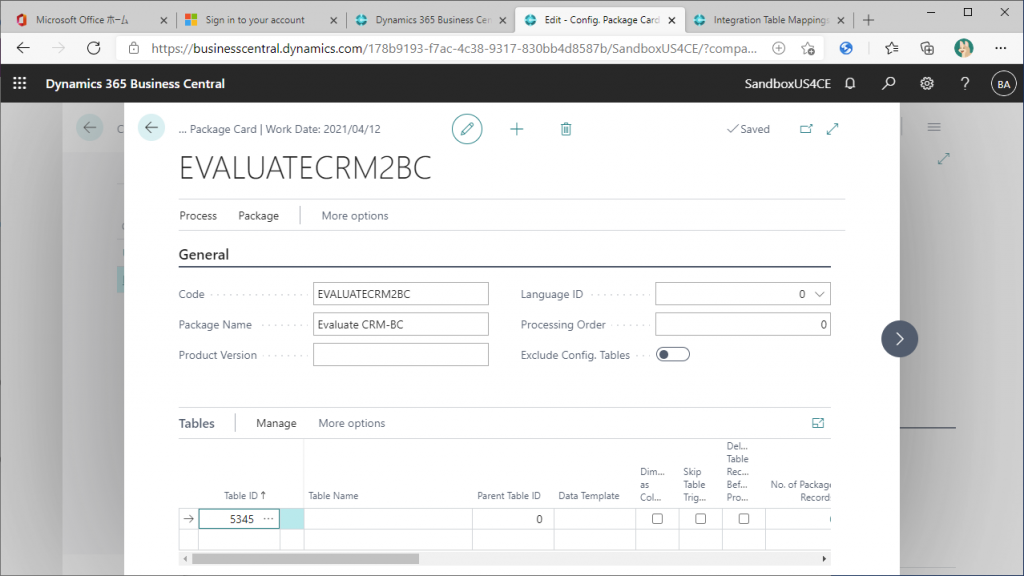Viewport: 1024px width, 576px height.
Task: Open the Business Central search icon
Action: tap(888, 84)
